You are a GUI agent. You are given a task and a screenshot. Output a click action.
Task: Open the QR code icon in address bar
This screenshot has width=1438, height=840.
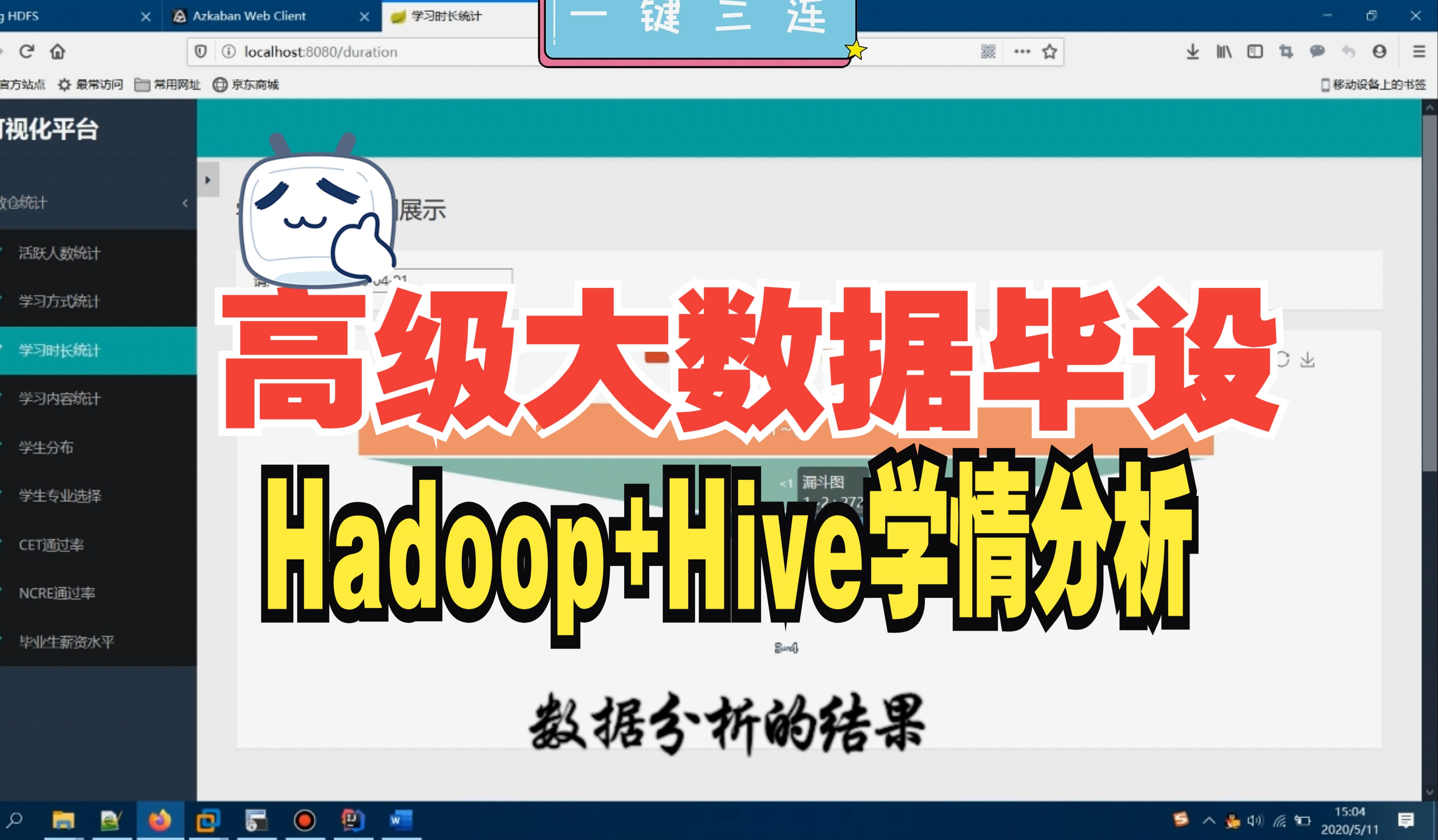988,52
